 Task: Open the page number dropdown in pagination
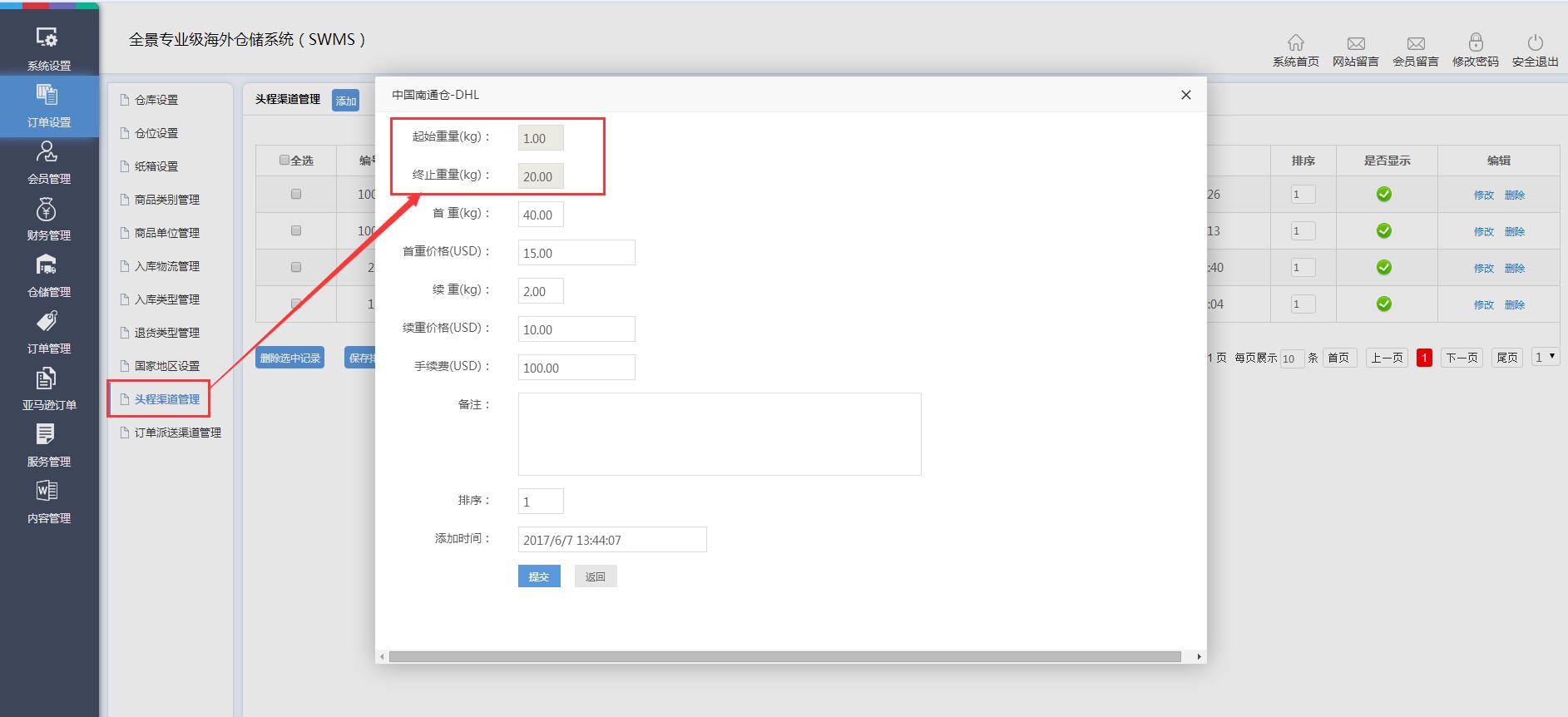[1545, 357]
